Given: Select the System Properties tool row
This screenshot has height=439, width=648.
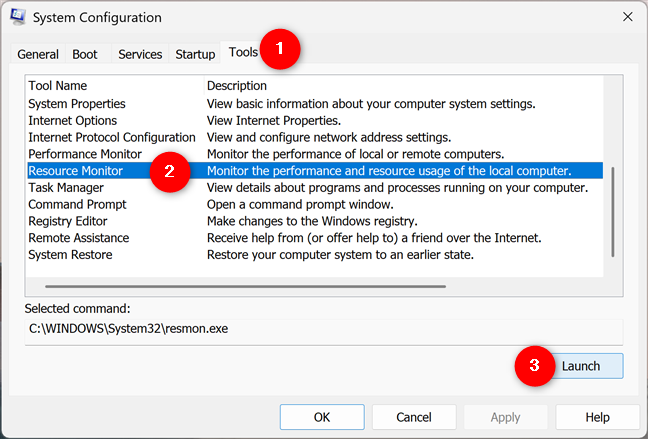Looking at the screenshot, I should [315, 104].
